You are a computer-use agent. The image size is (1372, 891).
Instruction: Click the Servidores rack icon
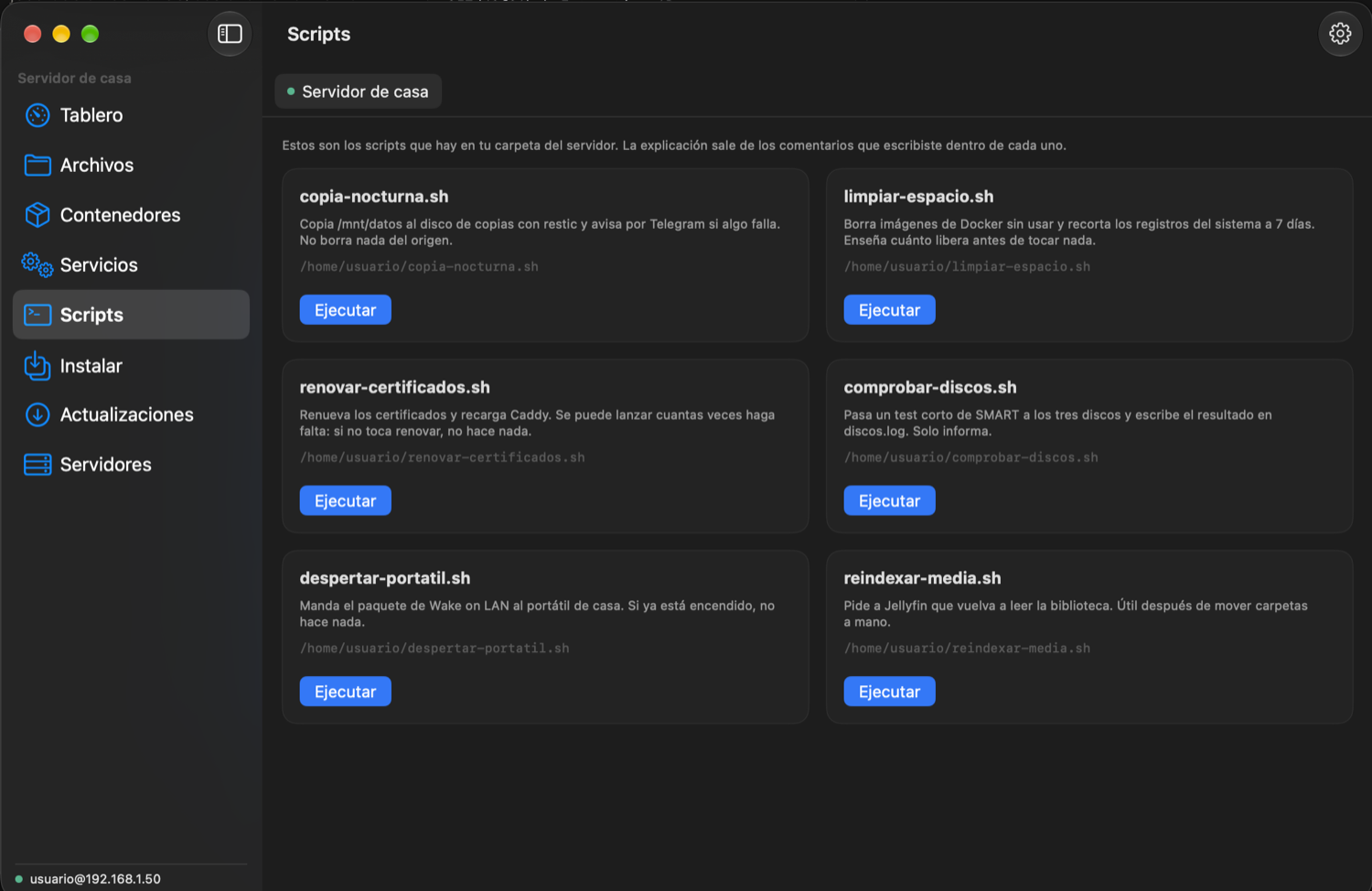pyautogui.click(x=38, y=465)
